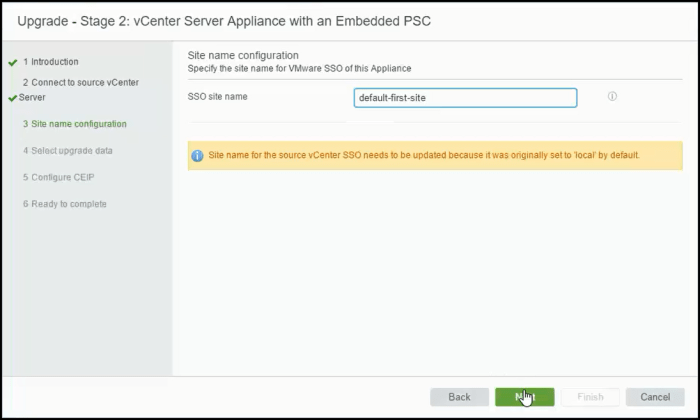Click the Specify the site name description text
700x420 pixels.
300,68
